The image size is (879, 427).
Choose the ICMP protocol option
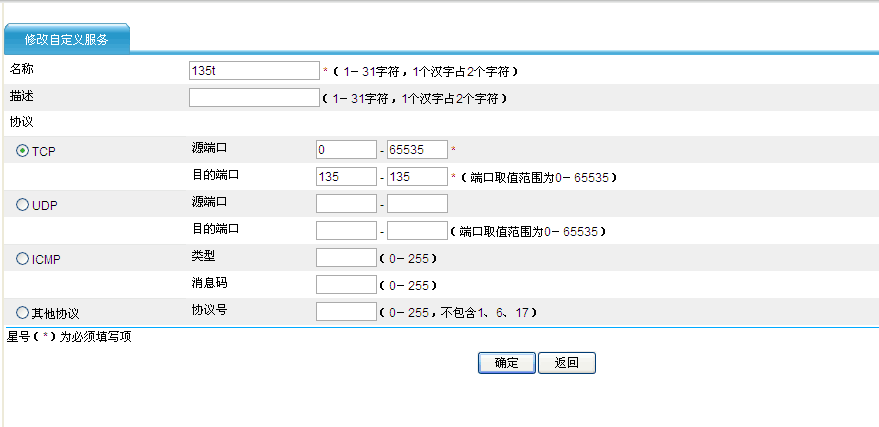(x=23, y=258)
